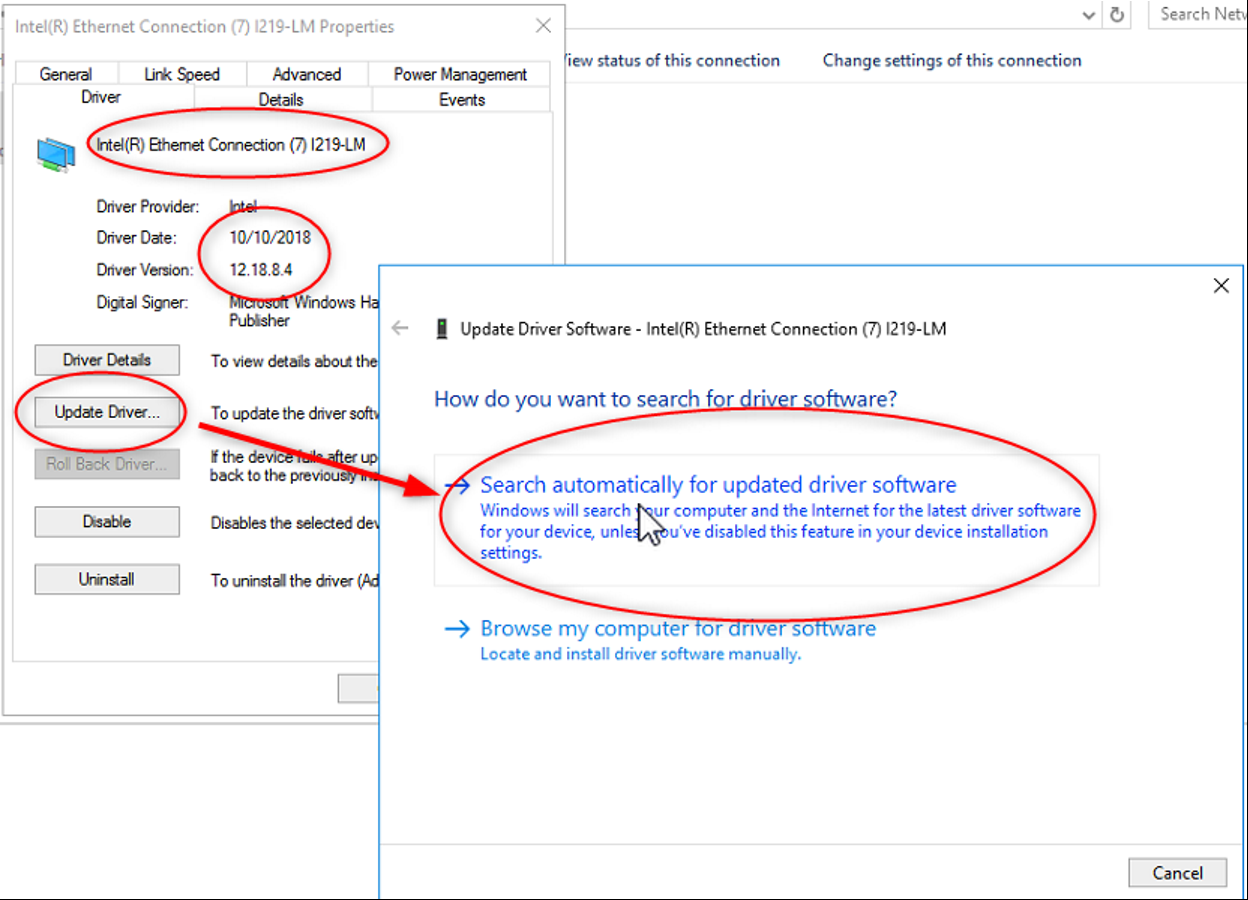The image size is (1248, 900).
Task: Click the Disable device button
Action: pyautogui.click(x=107, y=522)
